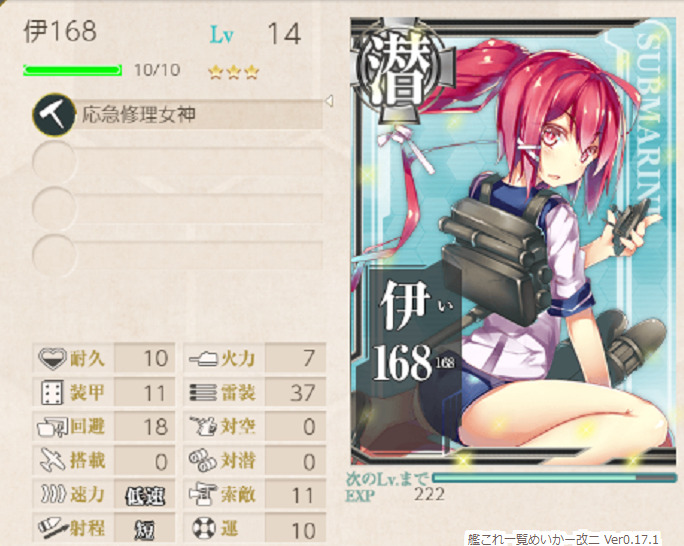The image size is (684, 546).
Task: Click the 運 luck lifebuoy icon
Action: 204,528
